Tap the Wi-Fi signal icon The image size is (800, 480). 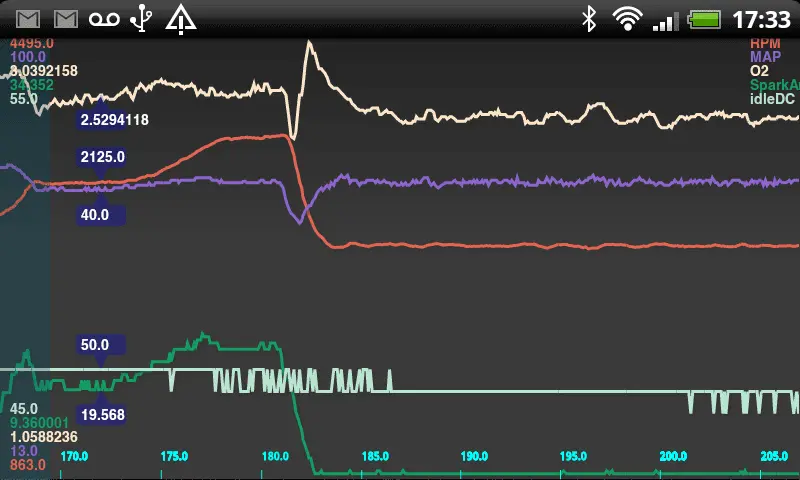[x=627, y=18]
